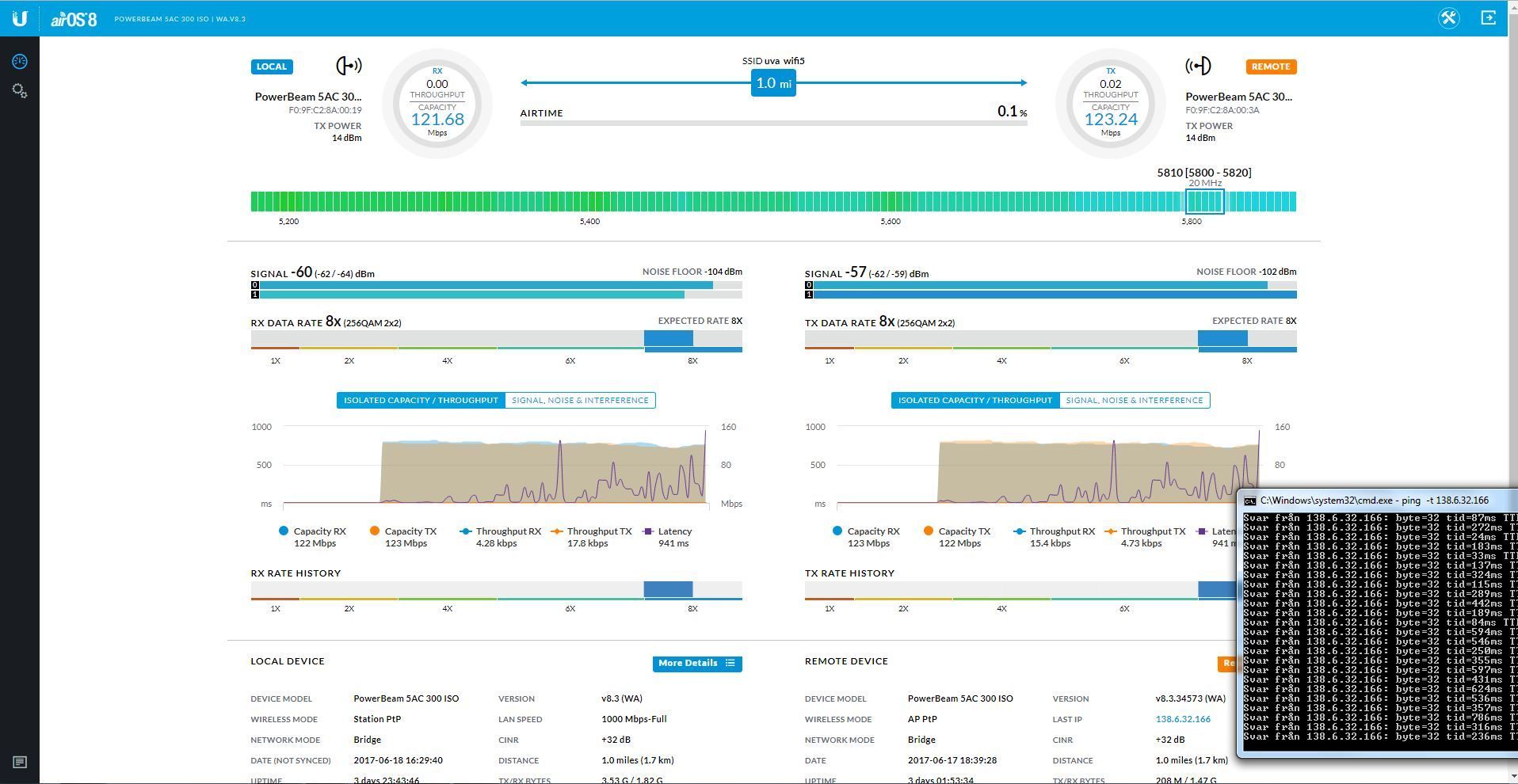Click the remote TX capacity gauge
The image size is (1518, 784).
click(x=1111, y=104)
